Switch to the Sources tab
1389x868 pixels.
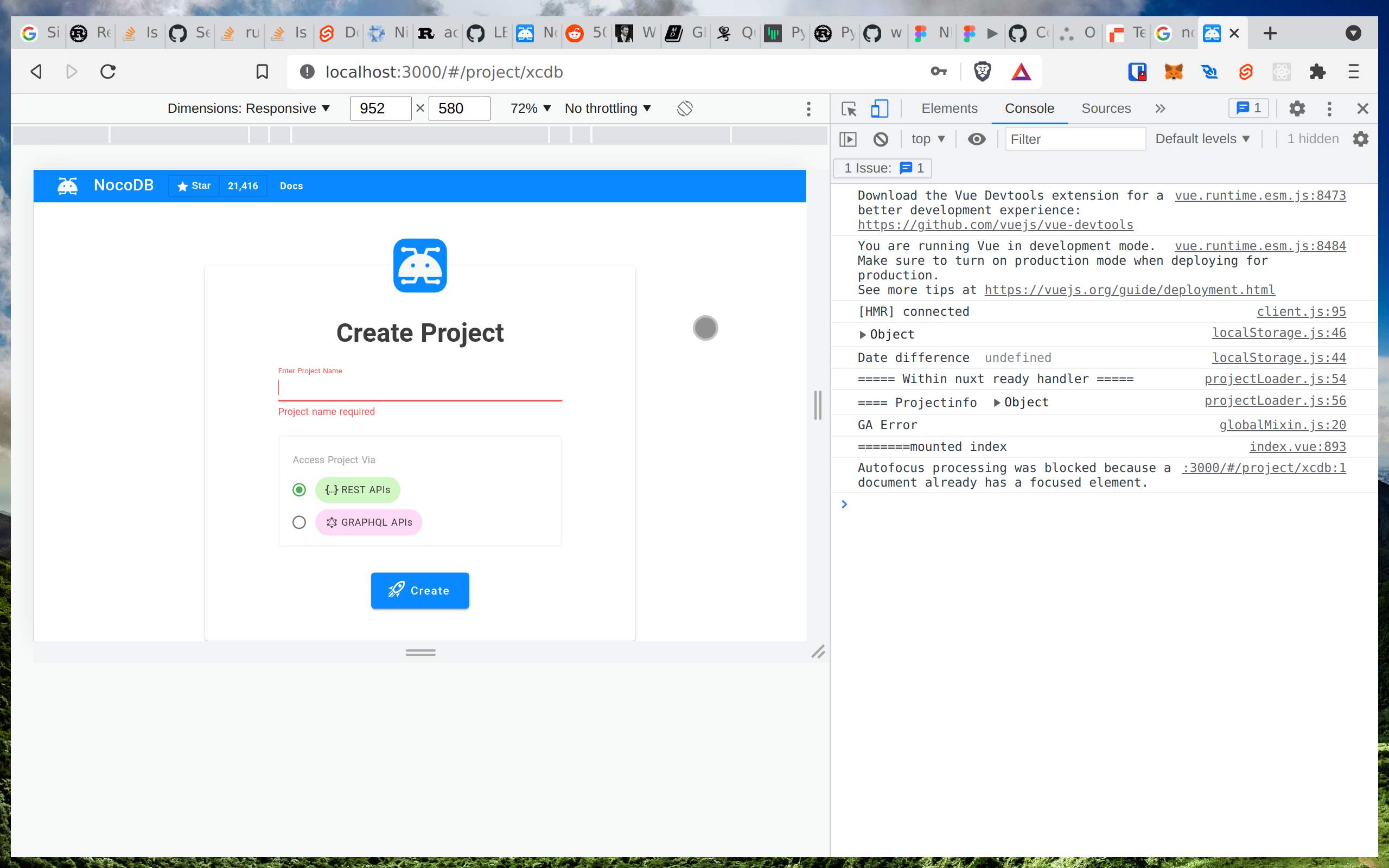[x=1105, y=108]
